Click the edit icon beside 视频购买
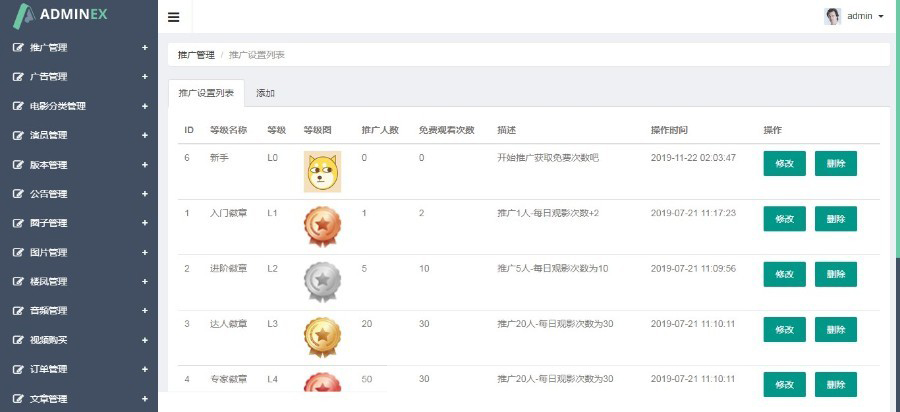This screenshot has height=412, width=900. click(x=18, y=340)
